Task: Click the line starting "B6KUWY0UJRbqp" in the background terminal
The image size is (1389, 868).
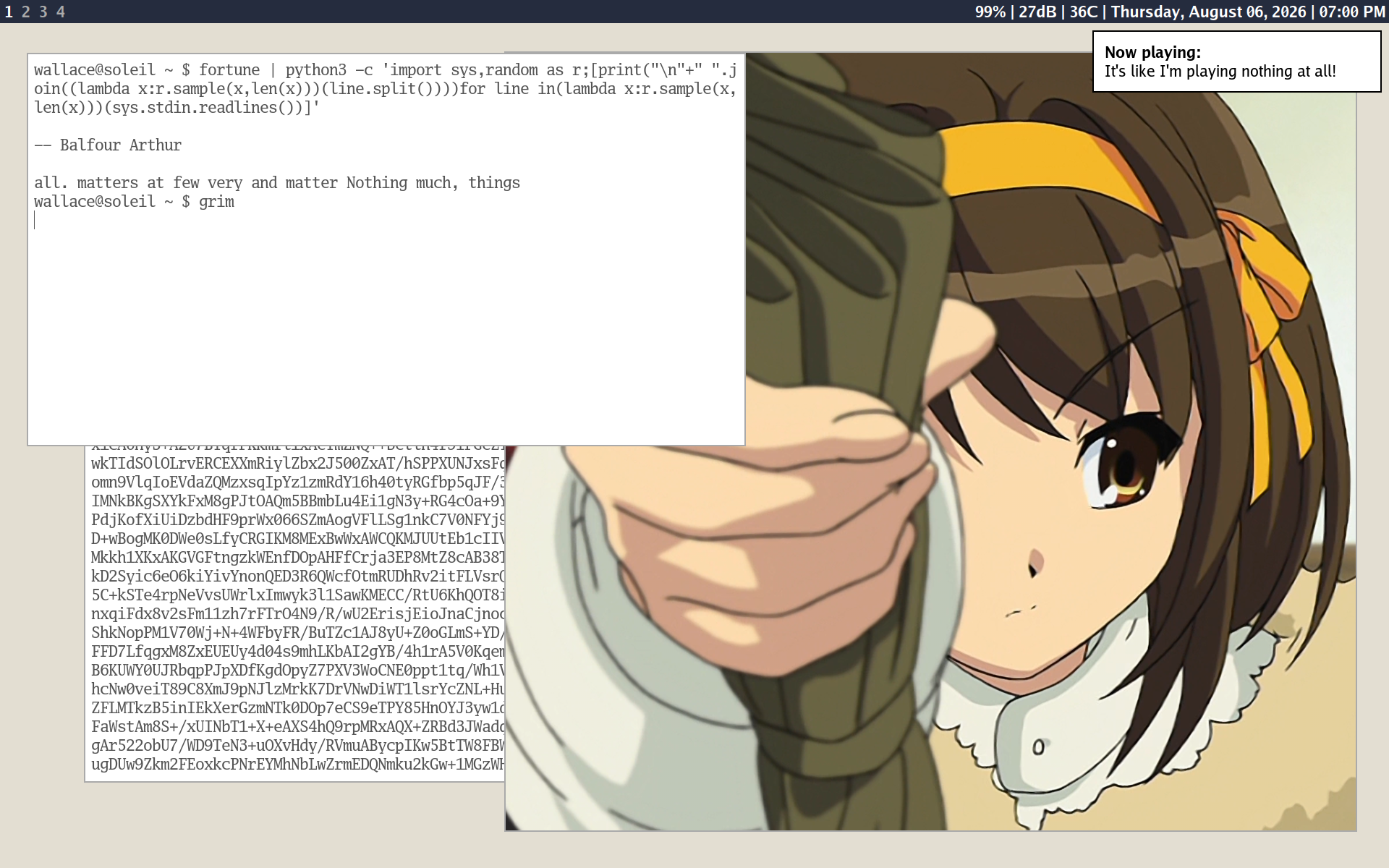Action: (x=298, y=670)
